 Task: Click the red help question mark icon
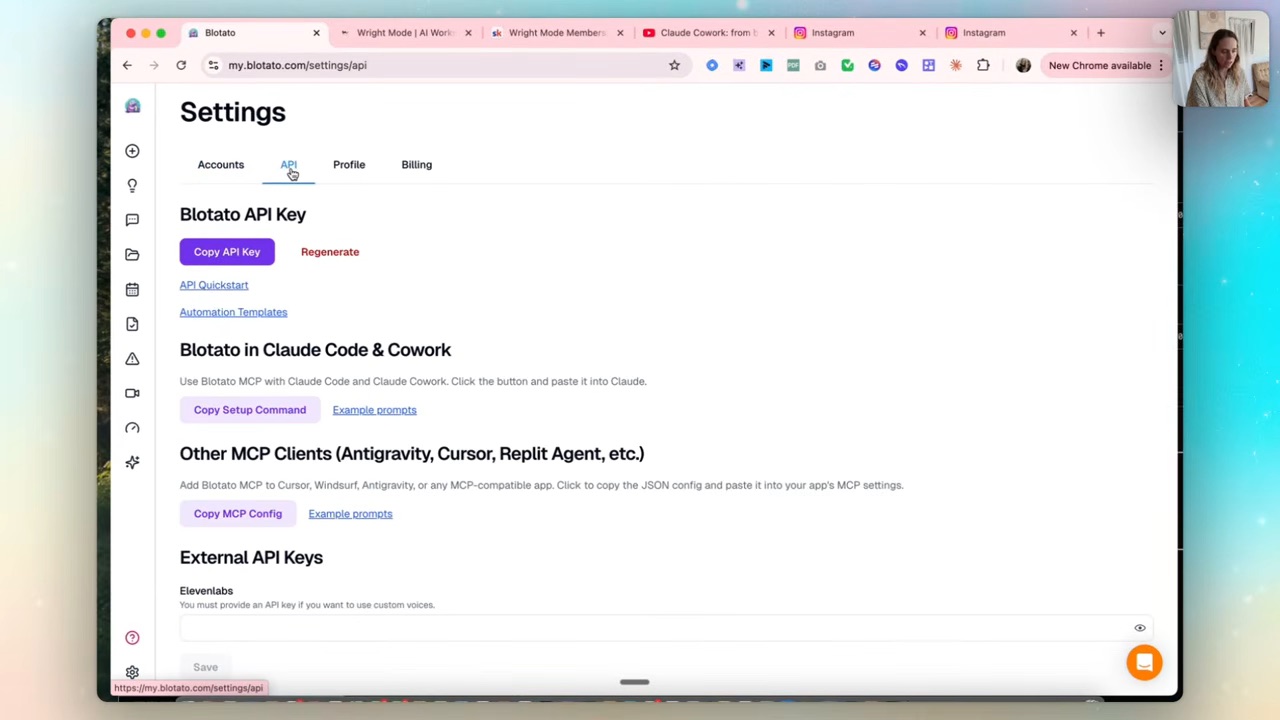click(x=132, y=638)
